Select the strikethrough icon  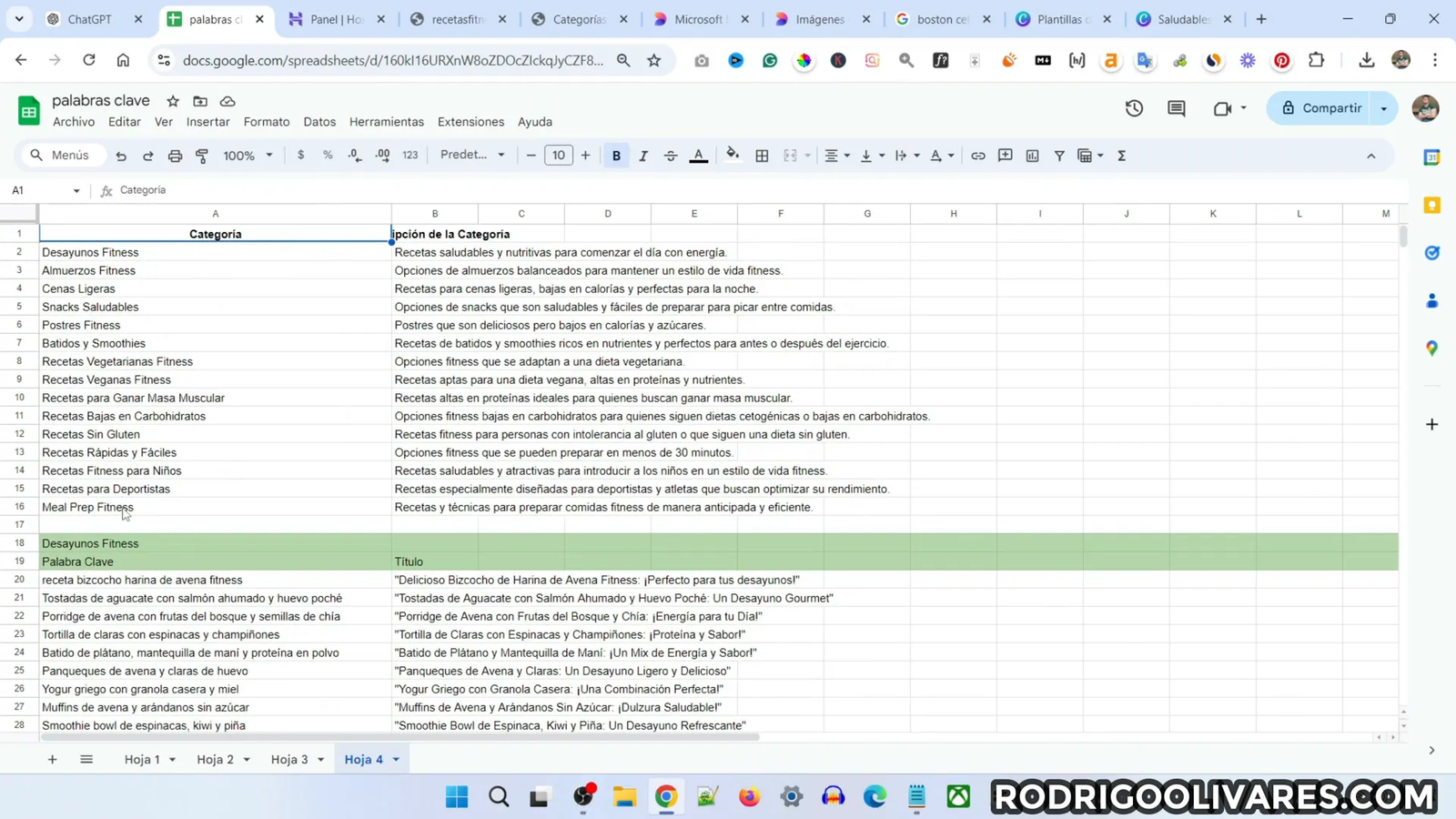[670, 155]
